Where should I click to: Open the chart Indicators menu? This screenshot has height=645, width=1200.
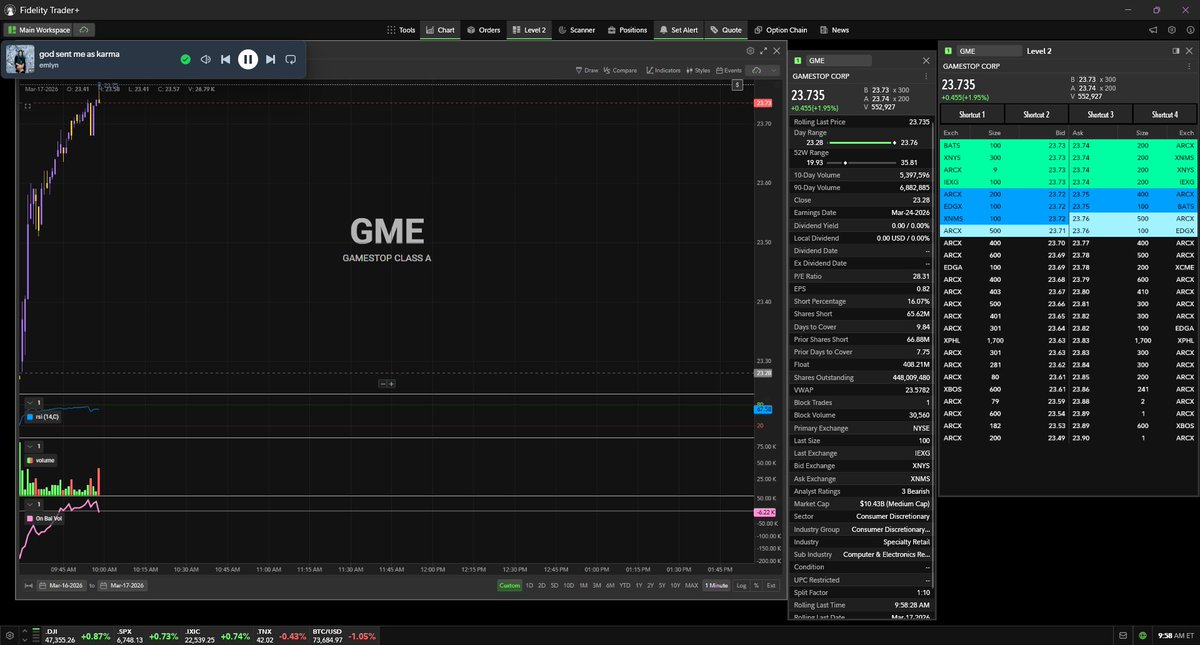click(665, 70)
